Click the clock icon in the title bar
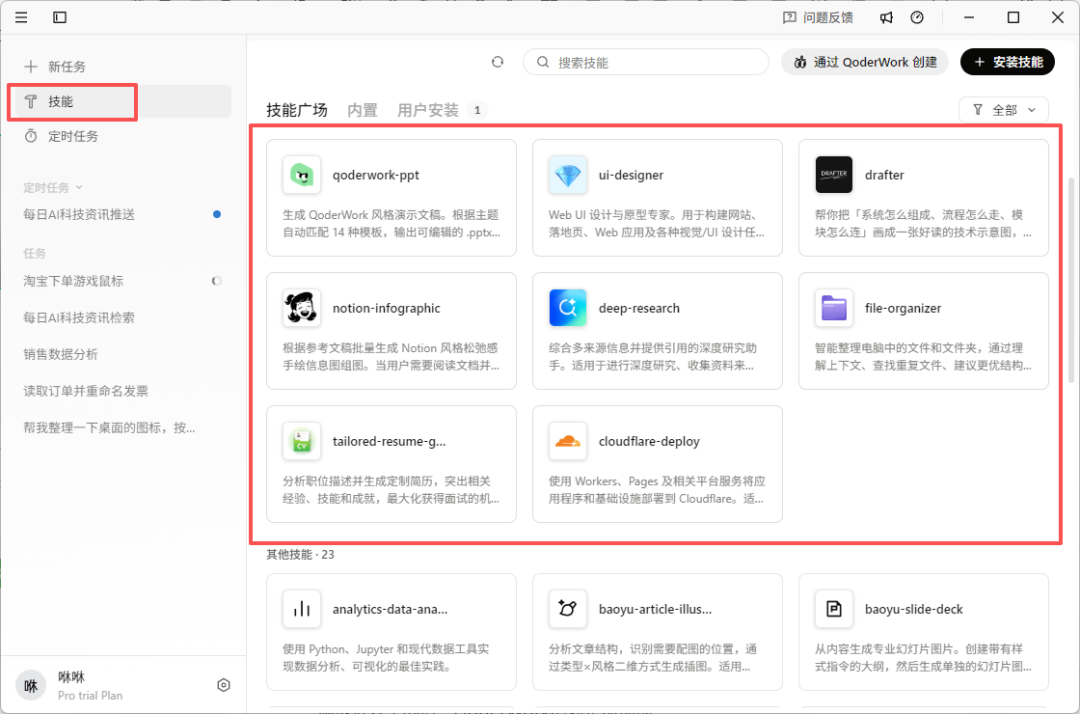This screenshot has width=1080, height=714. coord(917,17)
